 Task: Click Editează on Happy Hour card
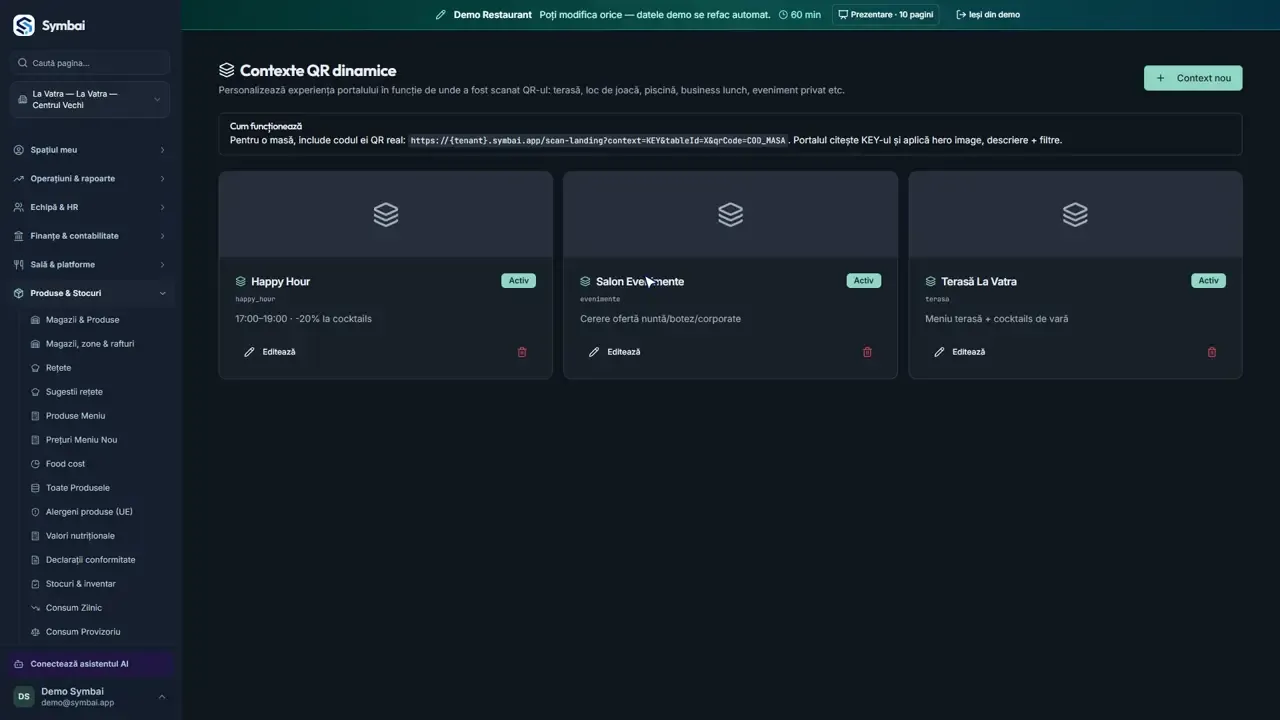[x=270, y=352]
